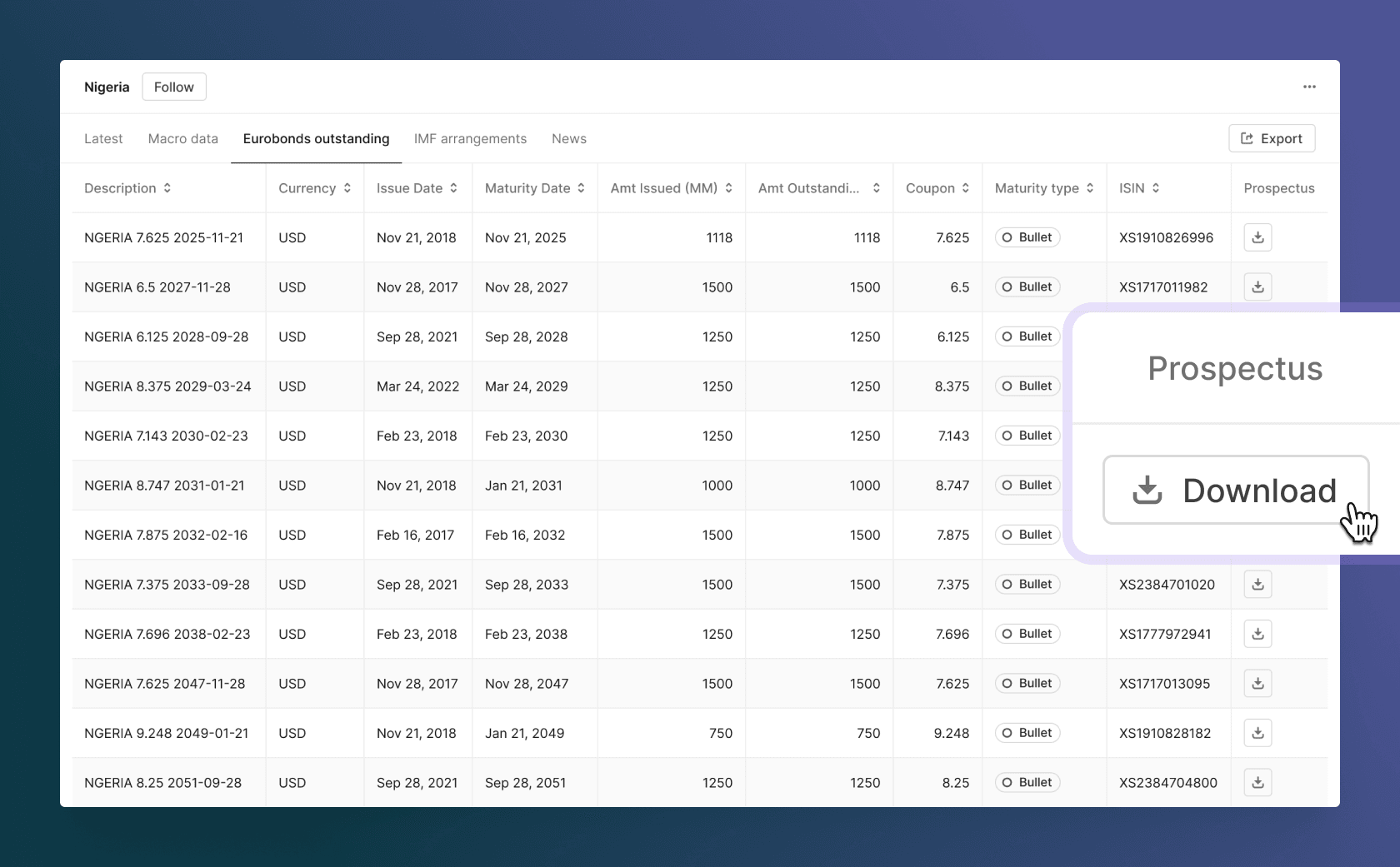Screen dimensions: 1400x867
Task: Select NGERIA 7.625 2025-11-21 description
Action: click(x=163, y=237)
